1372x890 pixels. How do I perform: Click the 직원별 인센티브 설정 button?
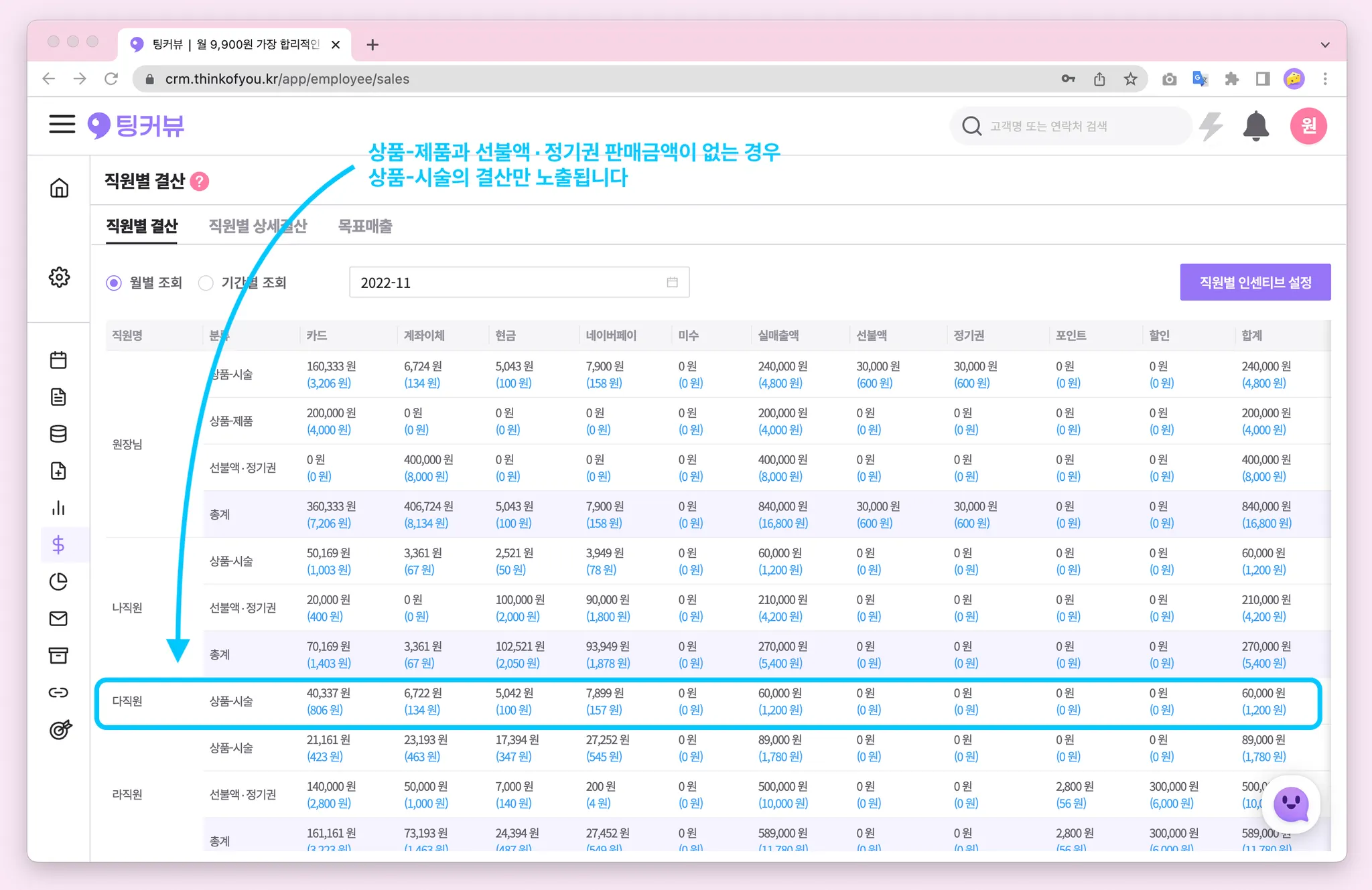click(1255, 283)
